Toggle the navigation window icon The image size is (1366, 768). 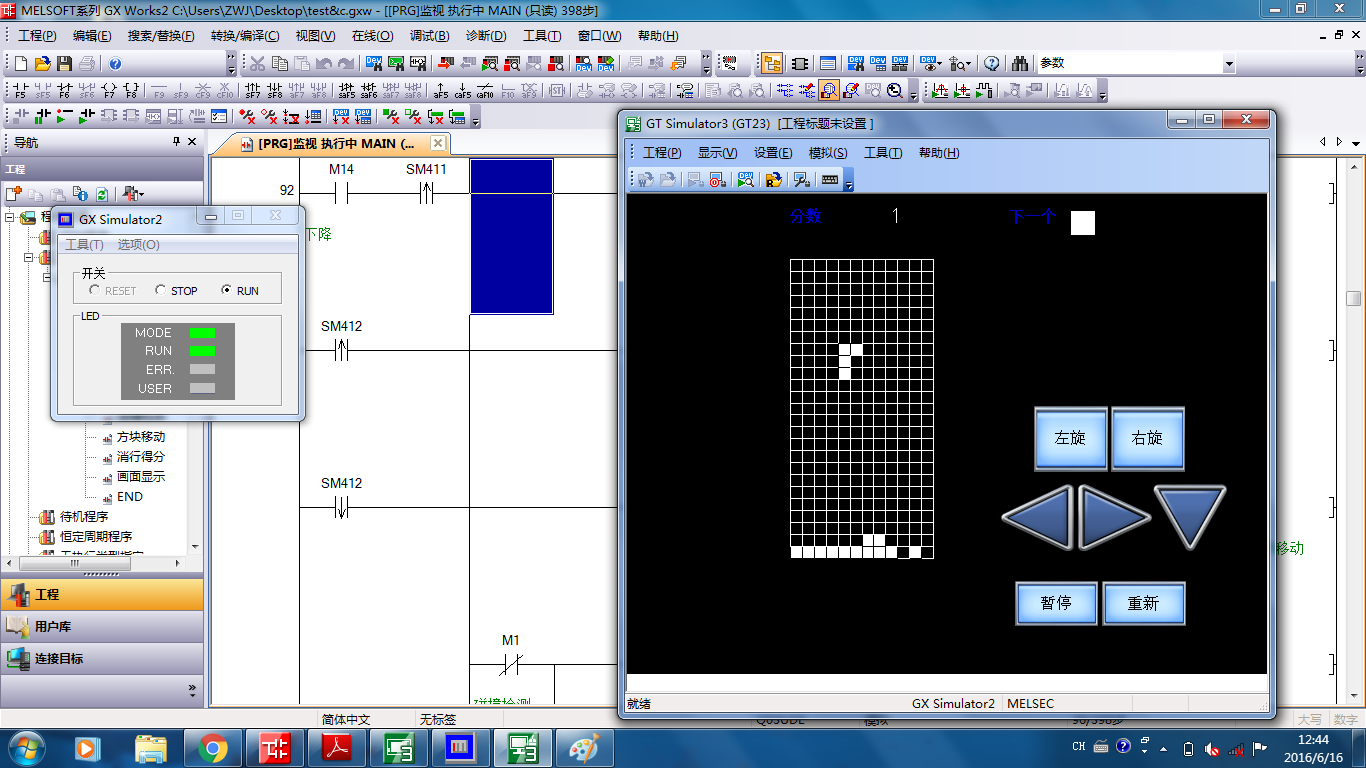772,64
